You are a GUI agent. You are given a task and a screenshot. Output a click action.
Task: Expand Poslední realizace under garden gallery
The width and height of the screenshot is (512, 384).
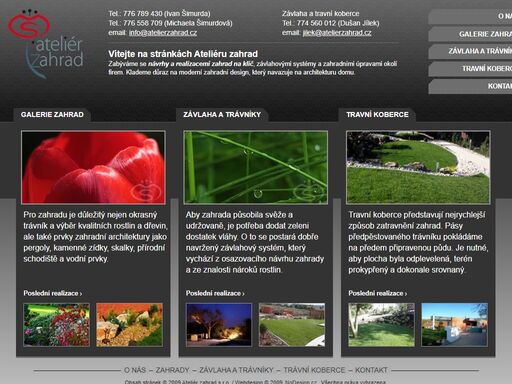click(53, 293)
